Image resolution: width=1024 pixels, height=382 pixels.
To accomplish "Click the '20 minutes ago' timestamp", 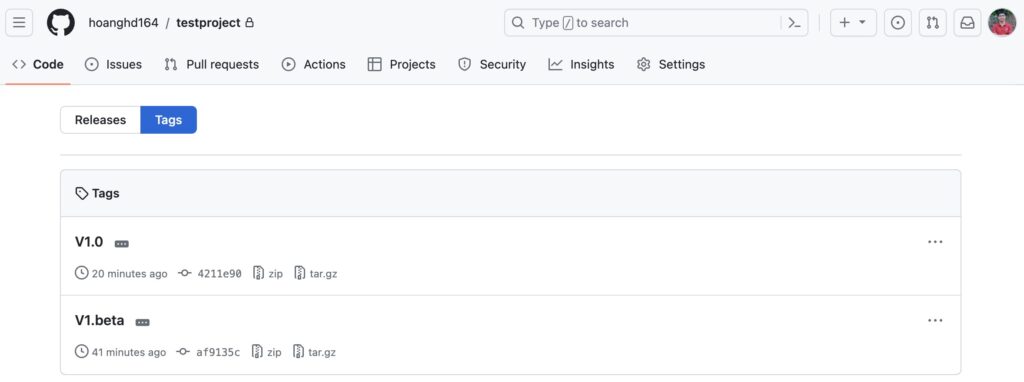I will click(x=129, y=274).
